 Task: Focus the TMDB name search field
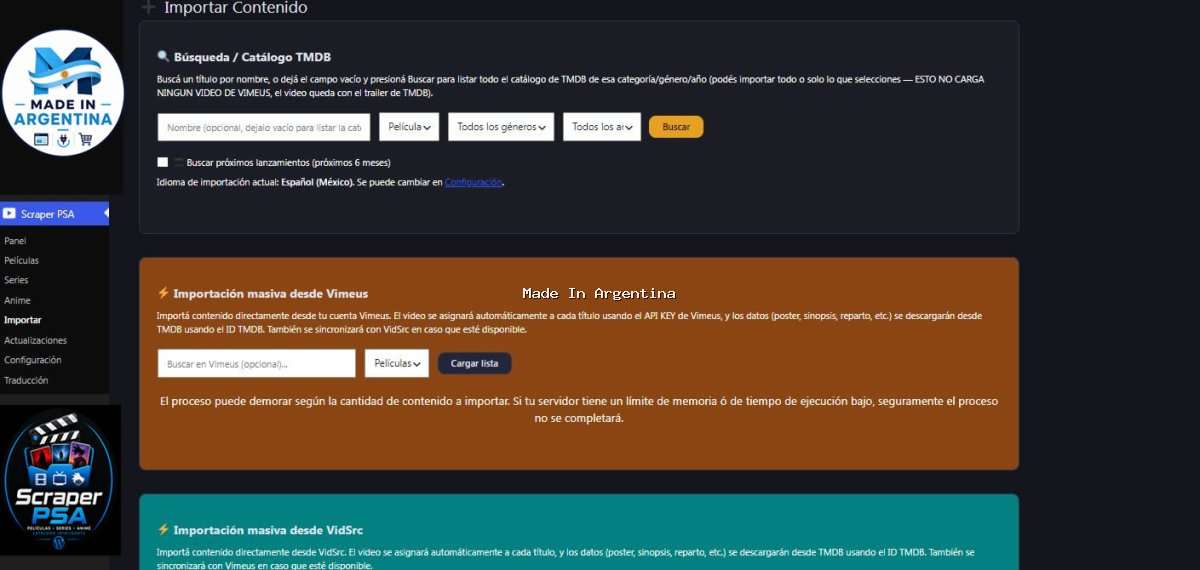pos(264,127)
